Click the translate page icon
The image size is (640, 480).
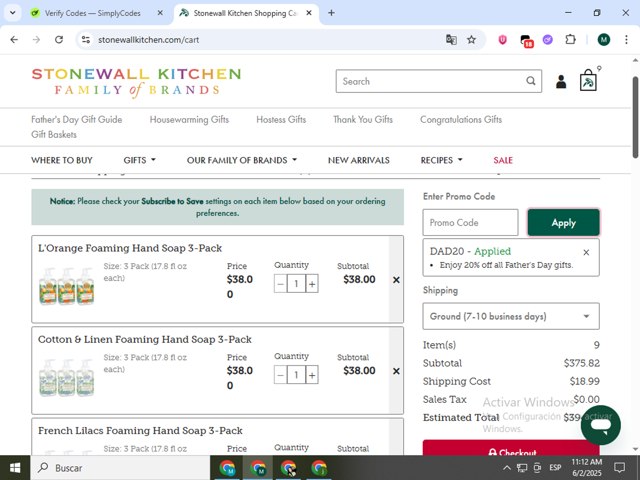(x=451, y=40)
